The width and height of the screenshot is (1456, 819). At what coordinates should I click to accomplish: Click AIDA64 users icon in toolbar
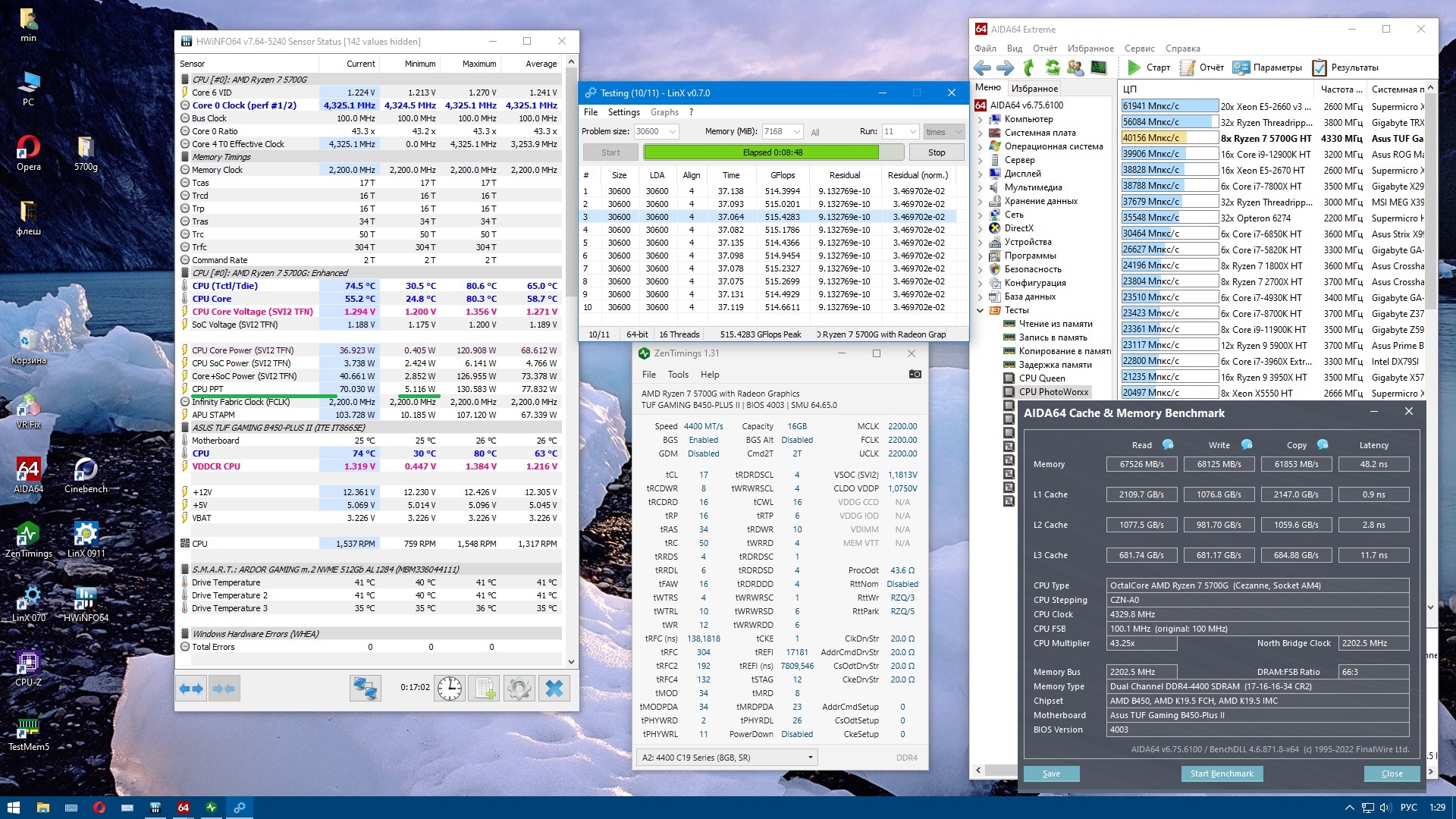click(1075, 67)
